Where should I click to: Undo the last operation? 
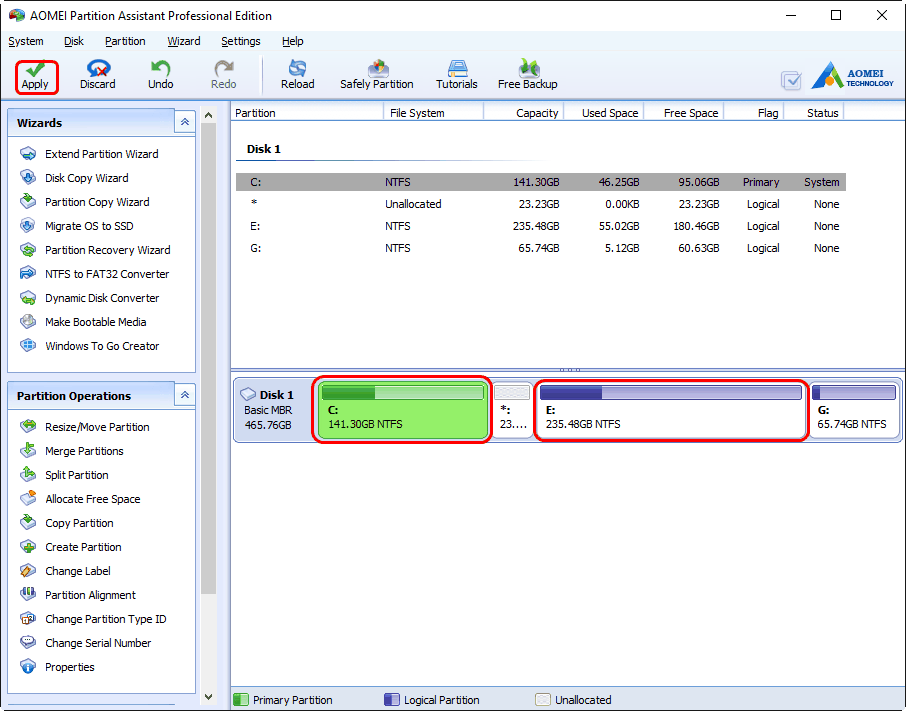[x=160, y=76]
